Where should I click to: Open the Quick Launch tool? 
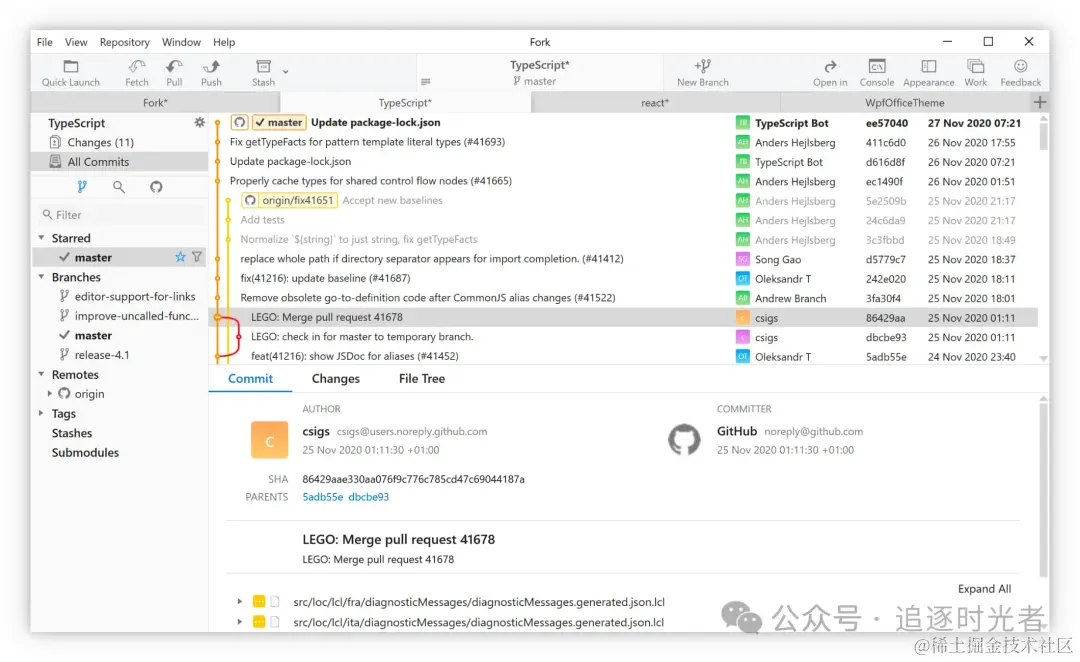coord(70,73)
